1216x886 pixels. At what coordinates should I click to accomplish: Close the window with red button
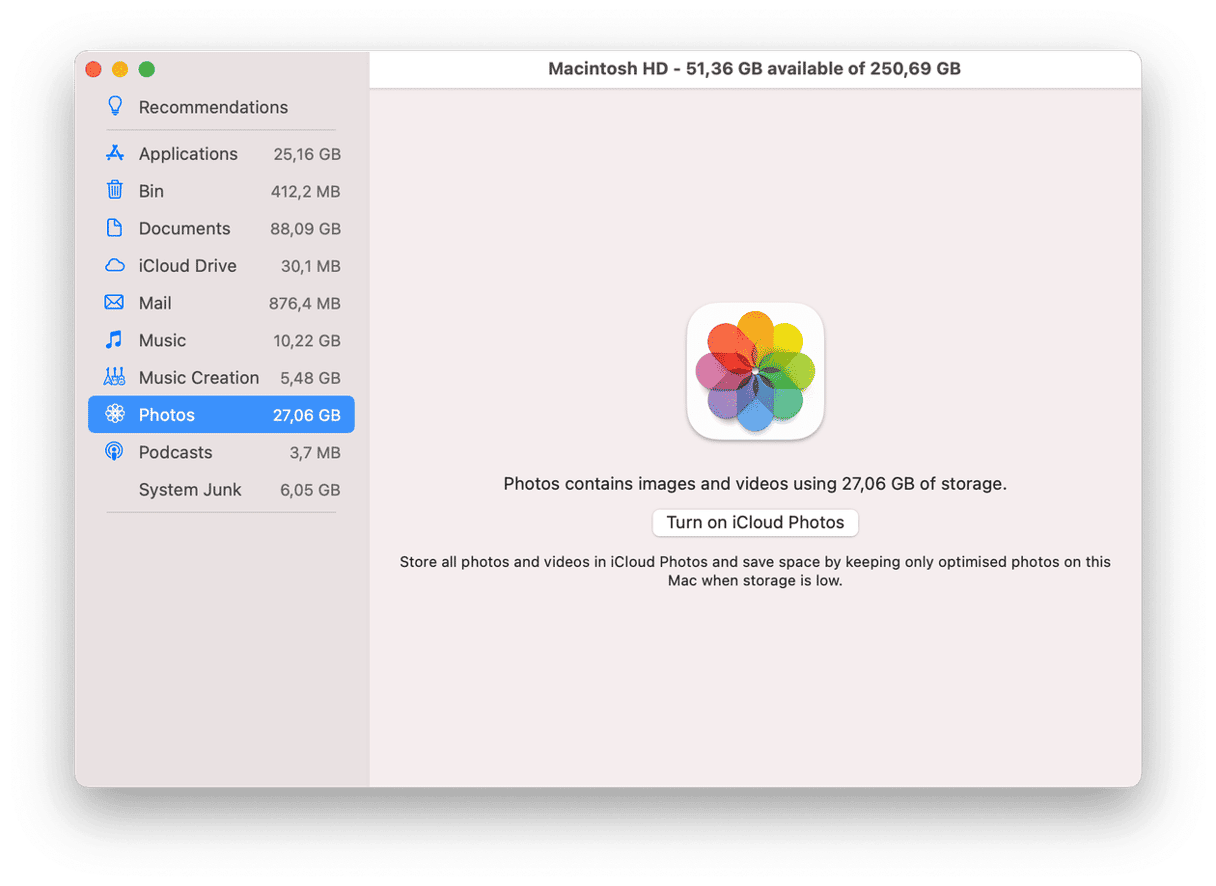(94, 69)
